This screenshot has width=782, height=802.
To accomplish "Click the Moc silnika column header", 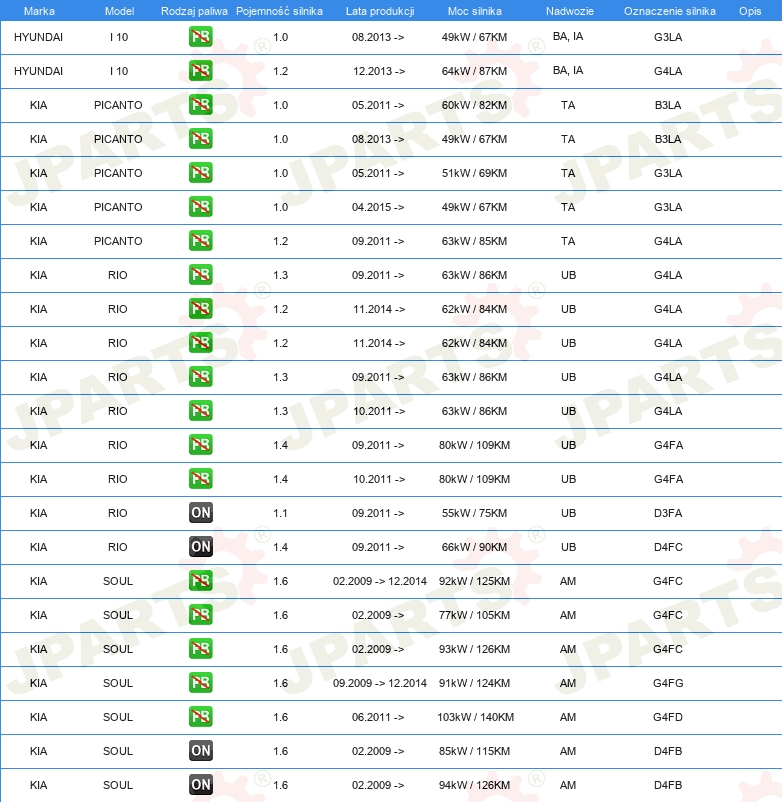I will 475,11.
